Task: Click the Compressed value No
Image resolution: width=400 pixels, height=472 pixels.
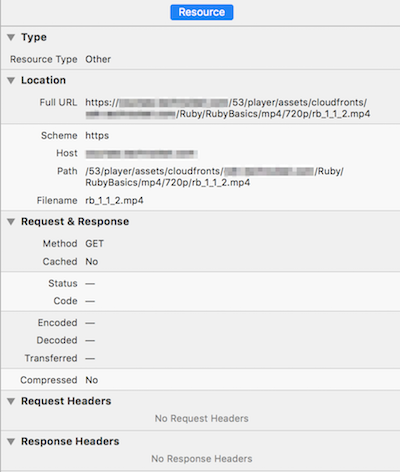Action: coord(92,380)
